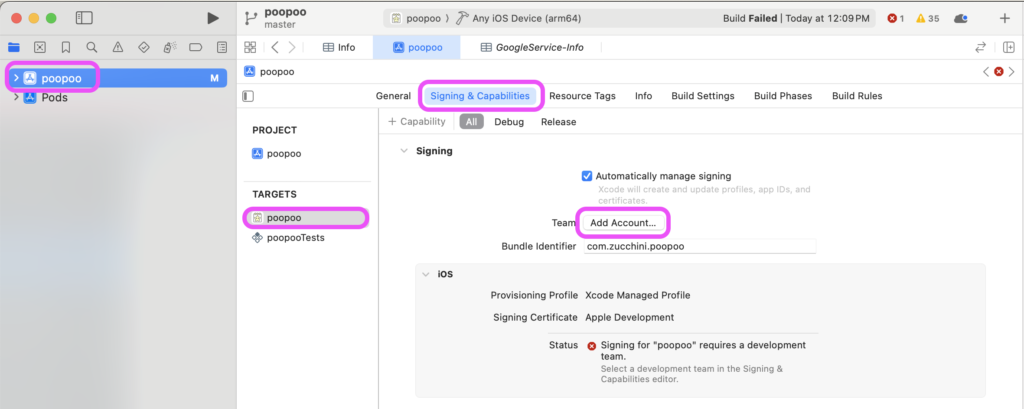
Task: Go forward in editor history
Action: coord(292,47)
